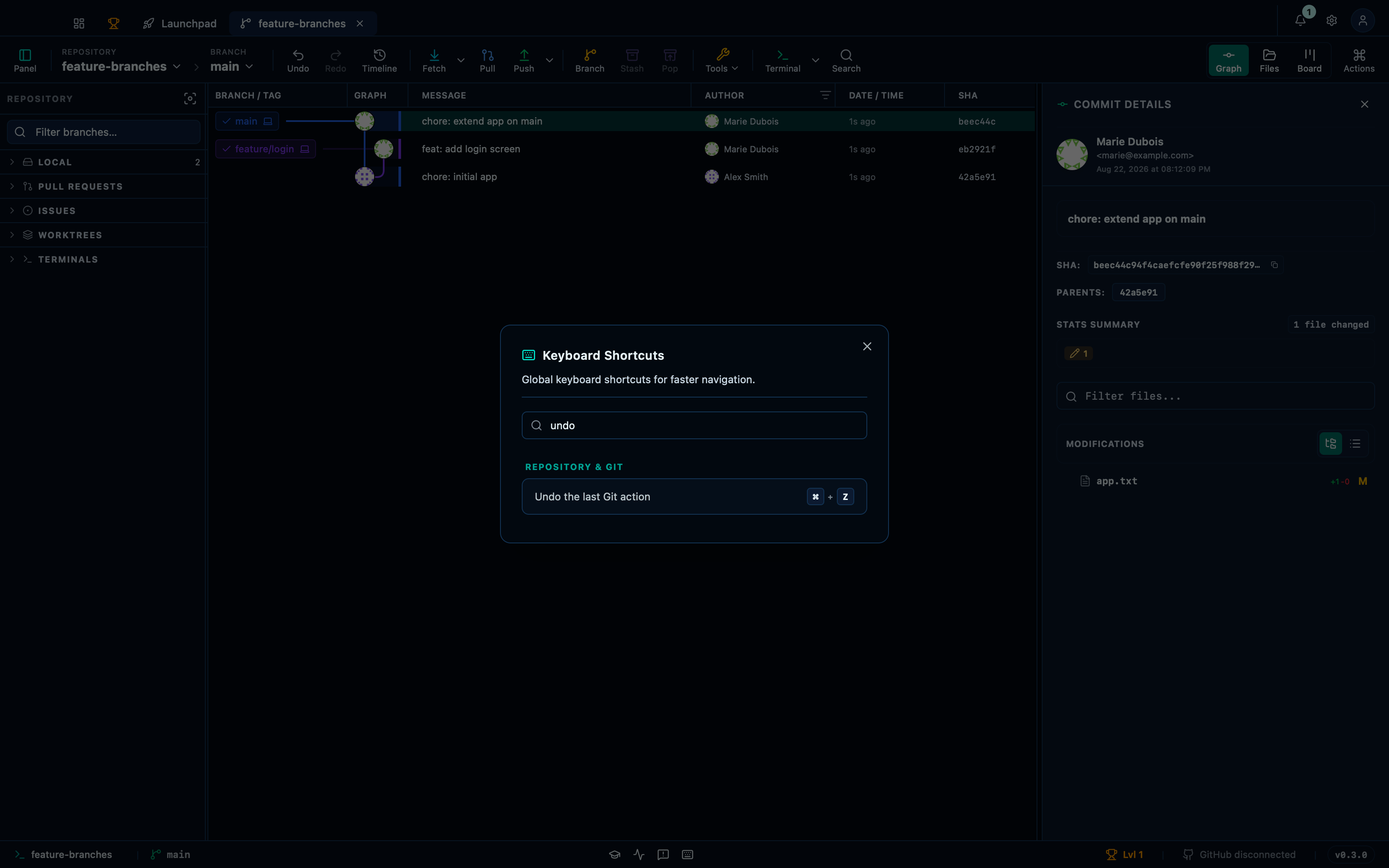Click the graph node for chore: initial app
The image size is (1389, 868).
365,176
